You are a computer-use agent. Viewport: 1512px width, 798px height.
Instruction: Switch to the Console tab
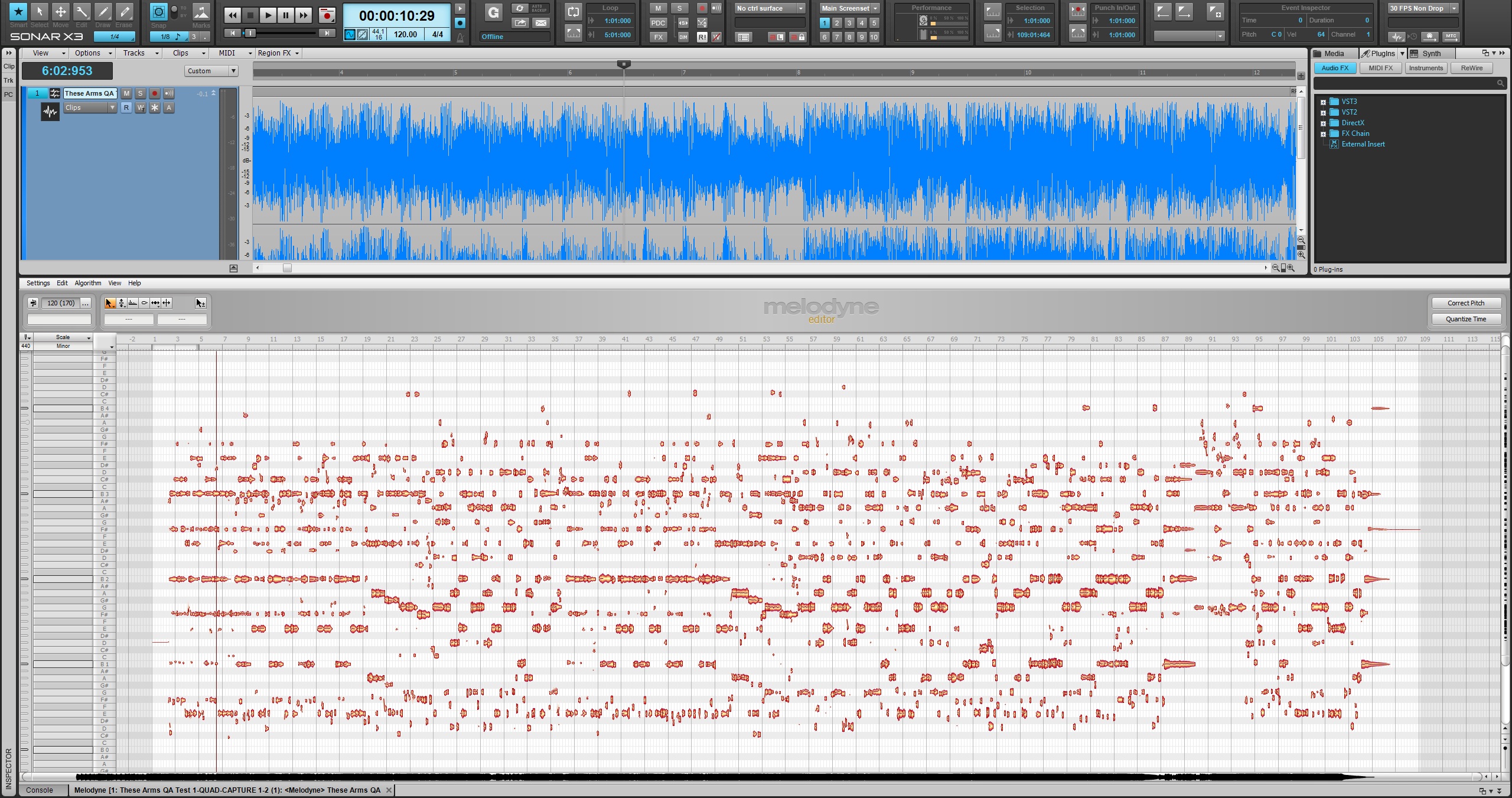[x=40, y=790]
